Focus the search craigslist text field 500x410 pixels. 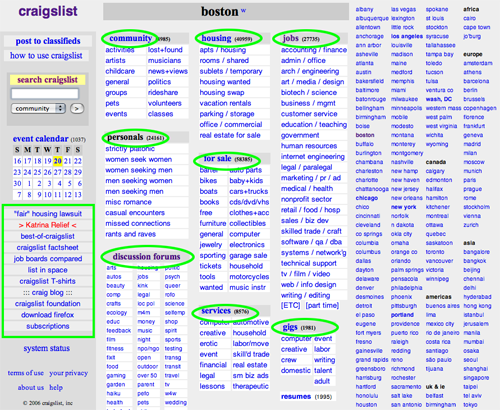tap(45, 94)
